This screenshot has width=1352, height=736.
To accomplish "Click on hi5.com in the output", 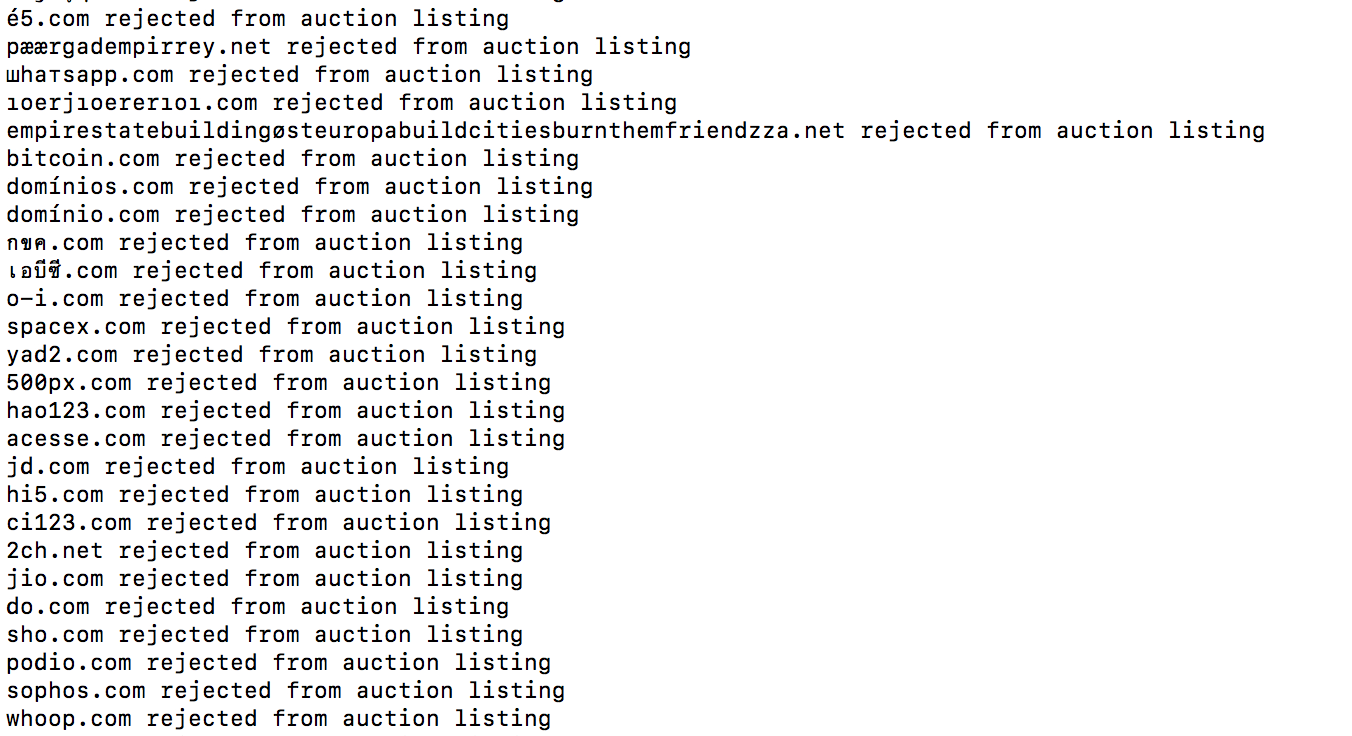I will click(x=55, y=495).
